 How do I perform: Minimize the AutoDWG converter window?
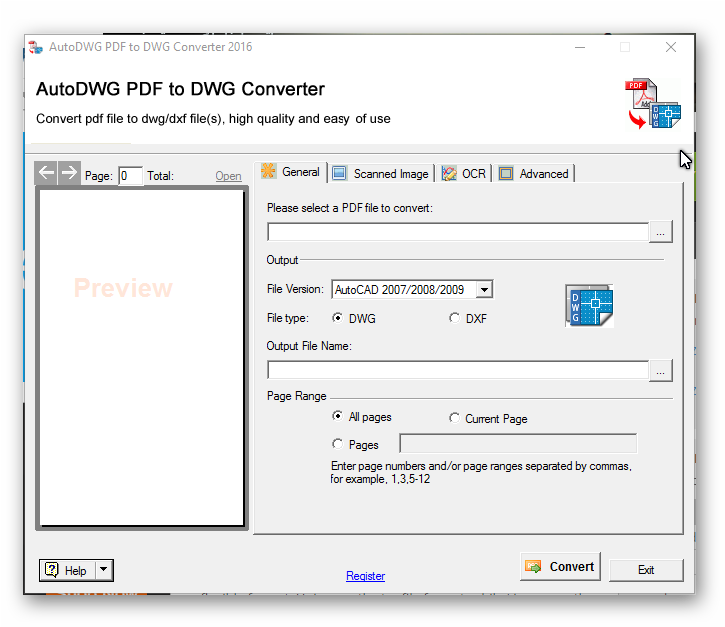tap(580, 48)
